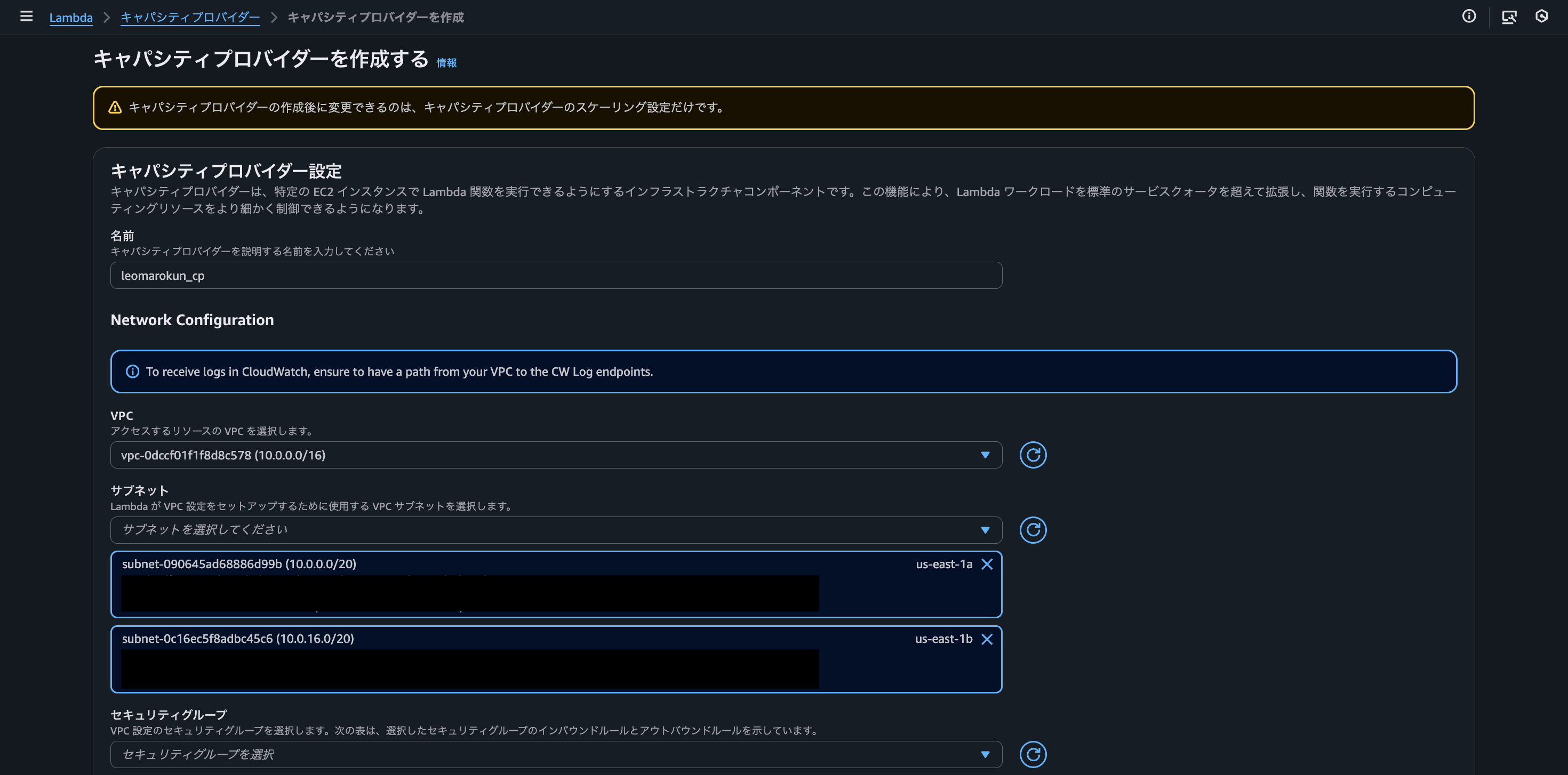Click the screen-with-tools icon in the top bar
The image size is (1568, 775).
1509,17
